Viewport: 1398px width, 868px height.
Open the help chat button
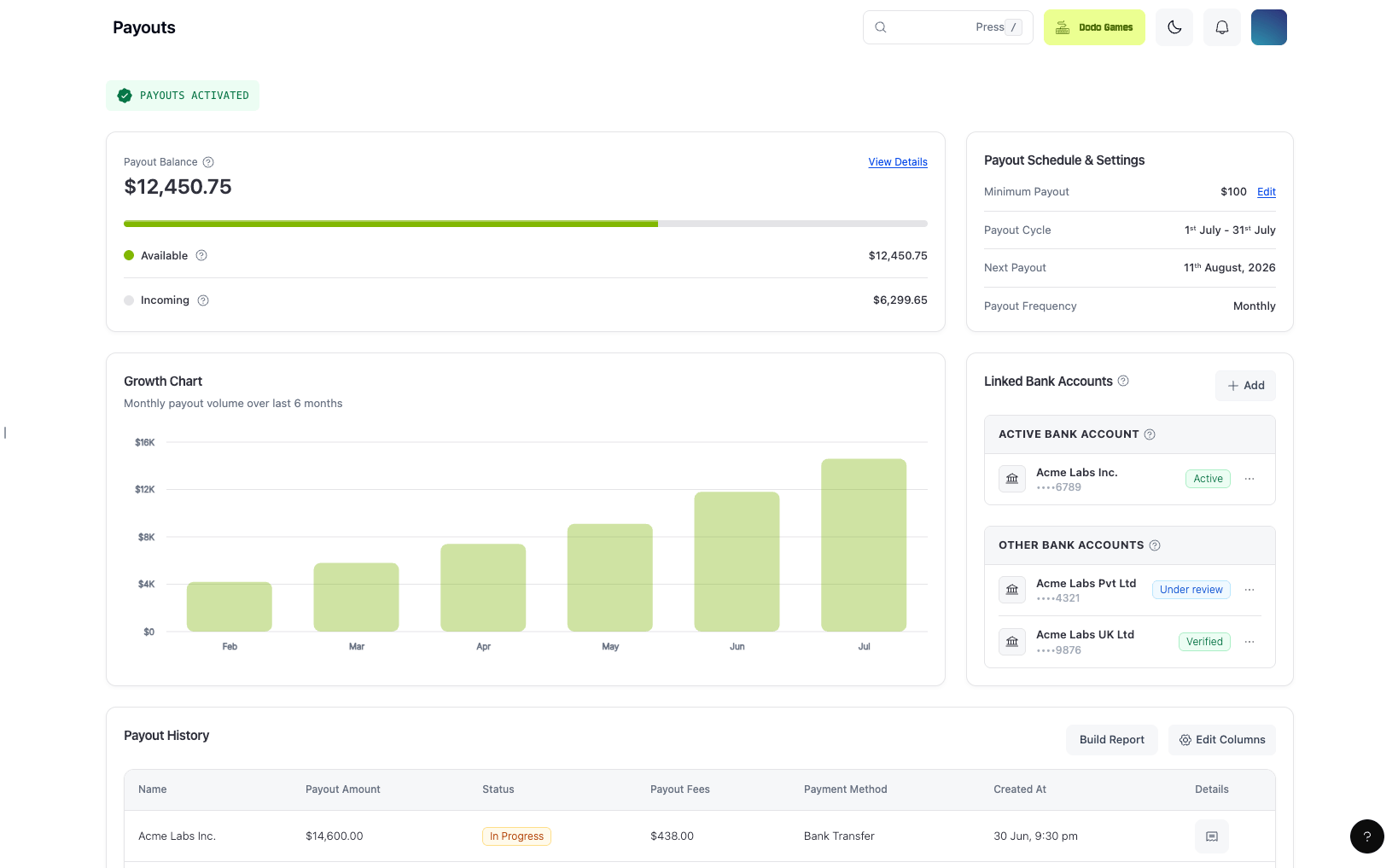[1367, 836]
